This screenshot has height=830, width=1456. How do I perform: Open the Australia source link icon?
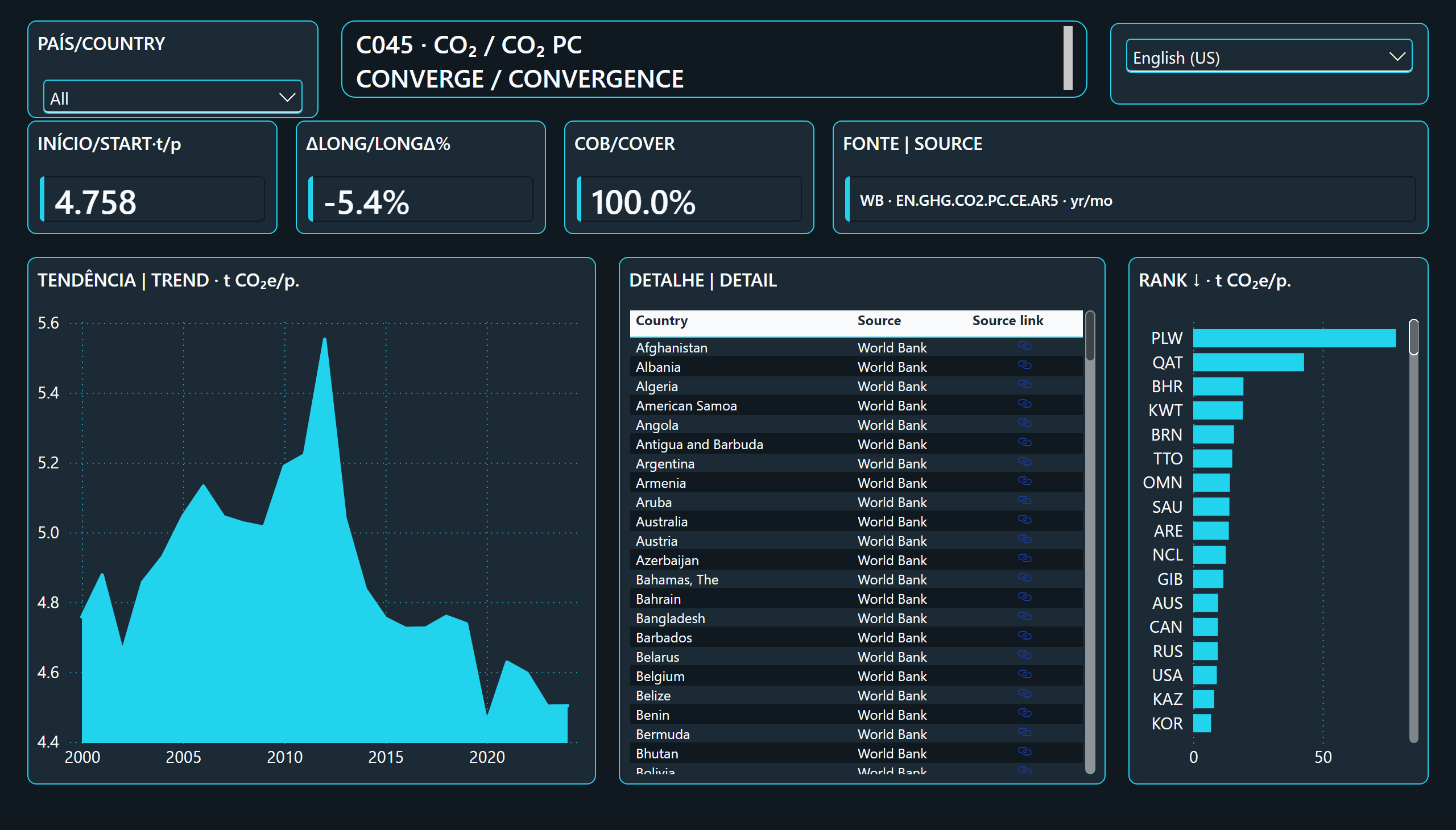coord(1024,520)
